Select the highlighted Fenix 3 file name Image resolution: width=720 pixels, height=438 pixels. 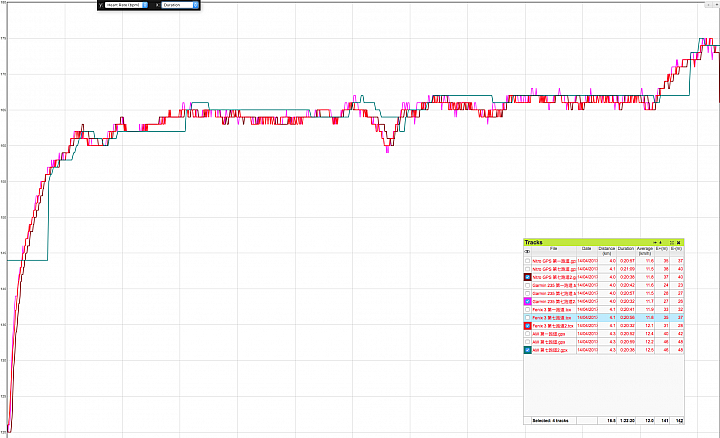pyautogui.click(x=552, y=318)
